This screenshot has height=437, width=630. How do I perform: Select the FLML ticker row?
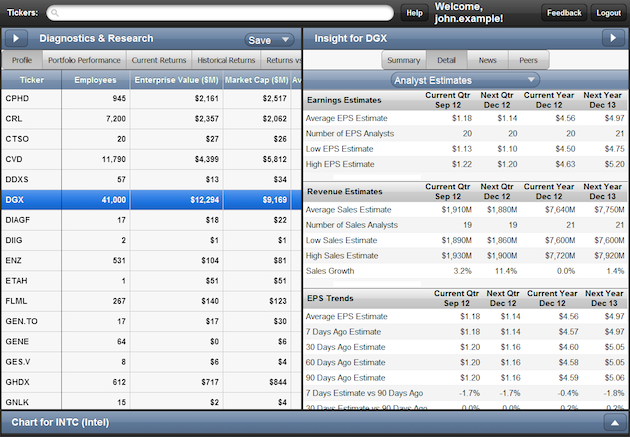pyautogui.click(x=151, y=301)
